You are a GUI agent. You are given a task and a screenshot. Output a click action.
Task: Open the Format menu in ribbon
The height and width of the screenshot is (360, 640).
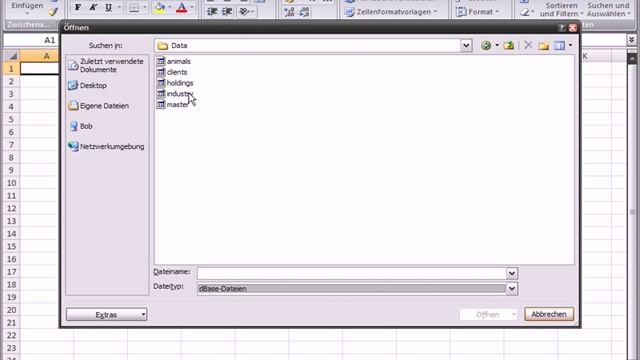point(478,12)
